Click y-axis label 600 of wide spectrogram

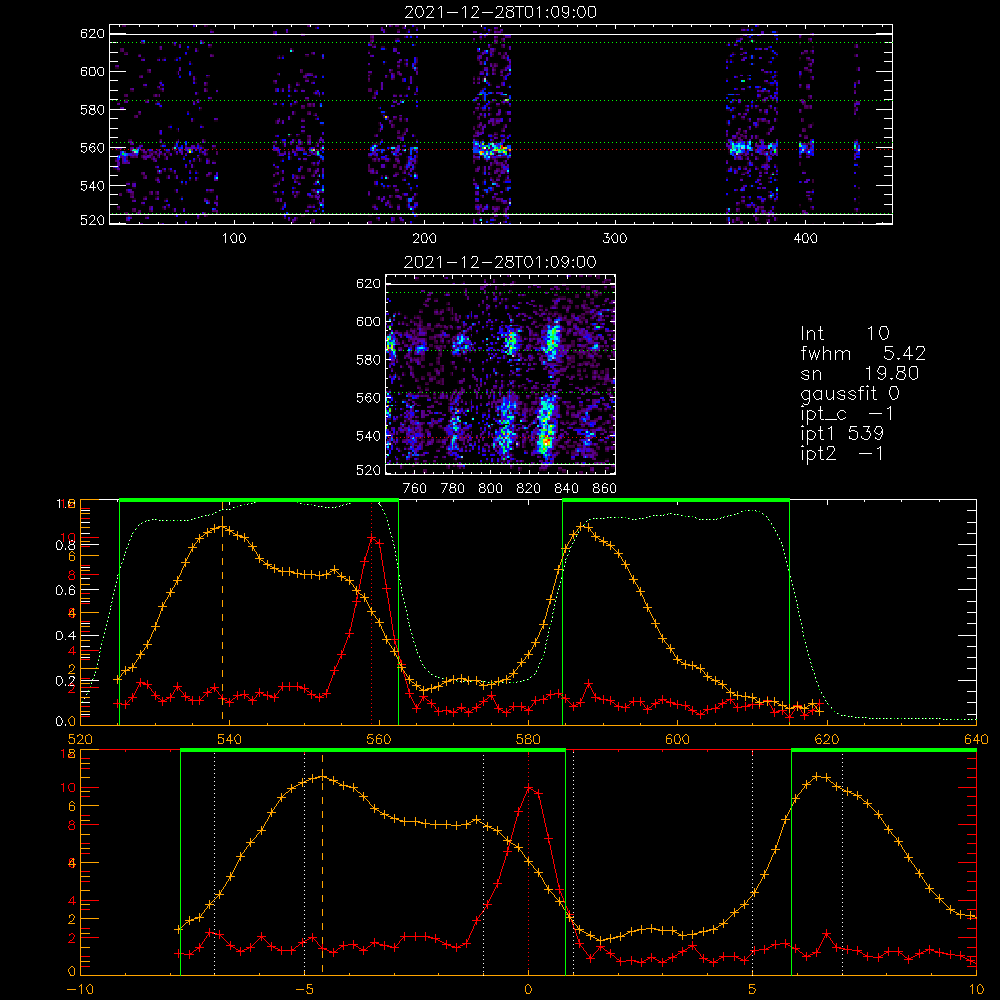click(92, 71)
